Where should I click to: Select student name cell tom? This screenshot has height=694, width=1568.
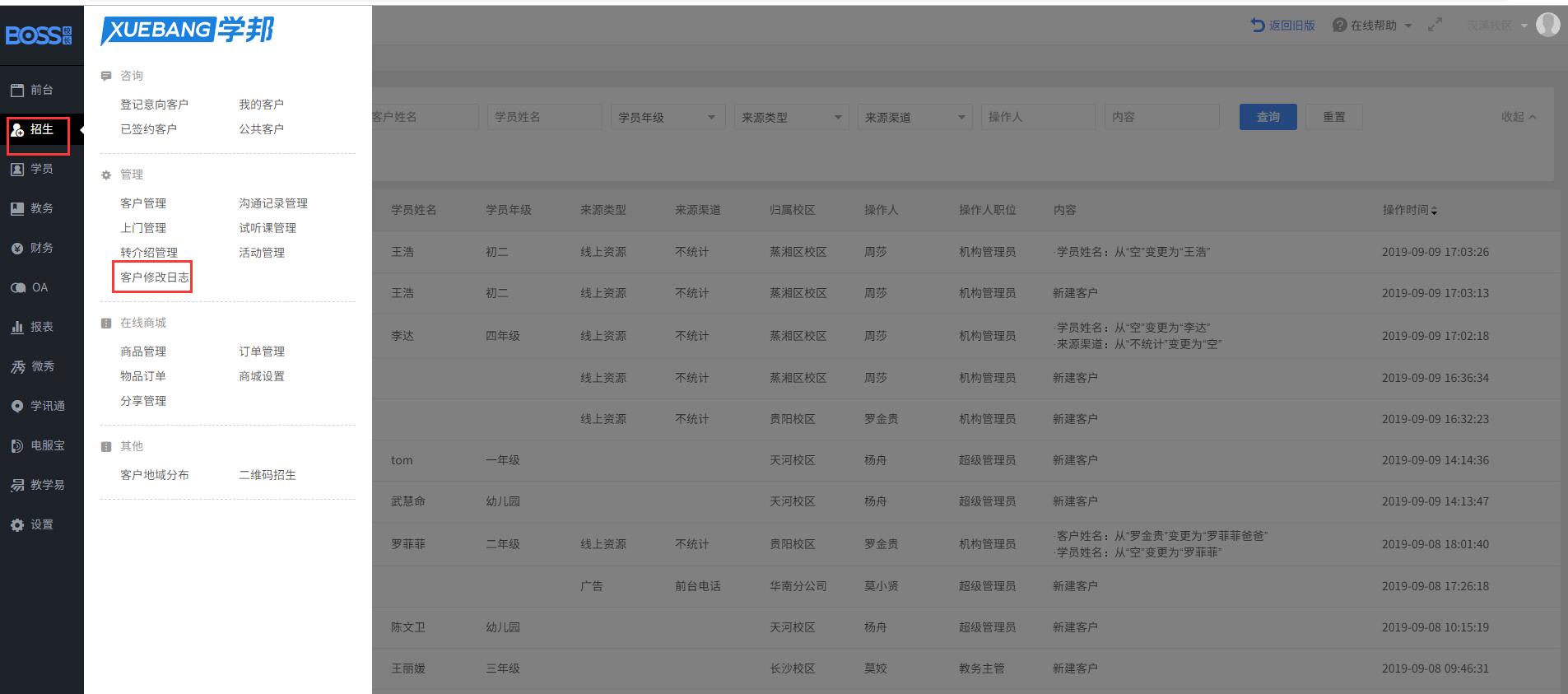coord(402,460)
